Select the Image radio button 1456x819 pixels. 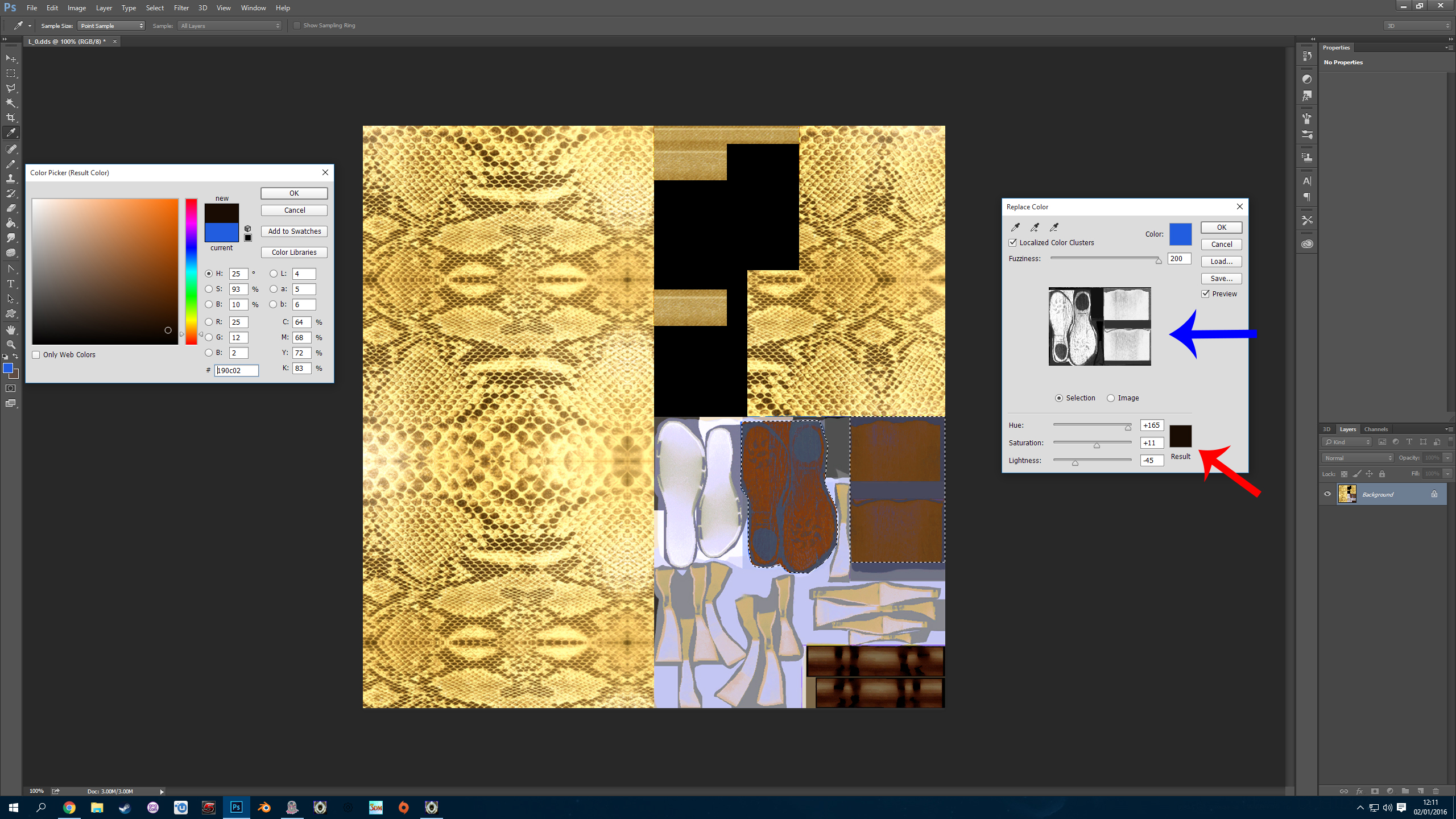[x=1111, y=398]
